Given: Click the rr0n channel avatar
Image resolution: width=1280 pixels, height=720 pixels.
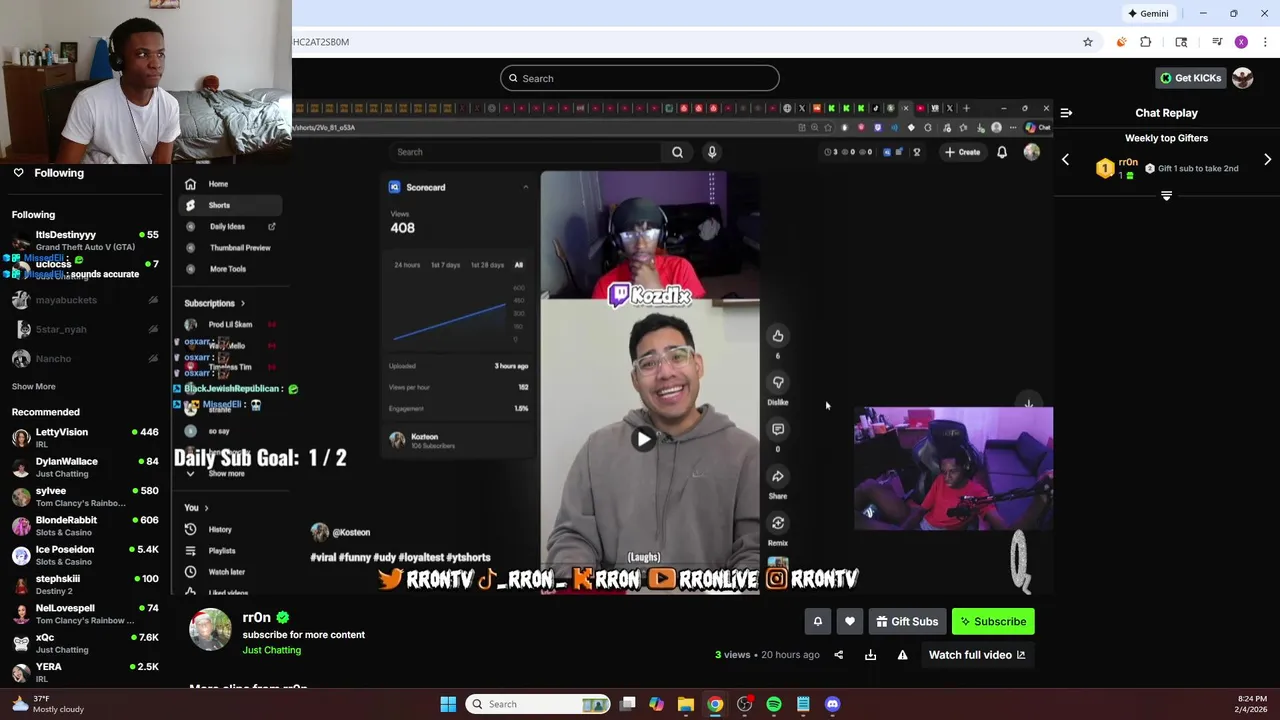Looking at the screenshot, I should pyautogui.click(x=210, y=629).
